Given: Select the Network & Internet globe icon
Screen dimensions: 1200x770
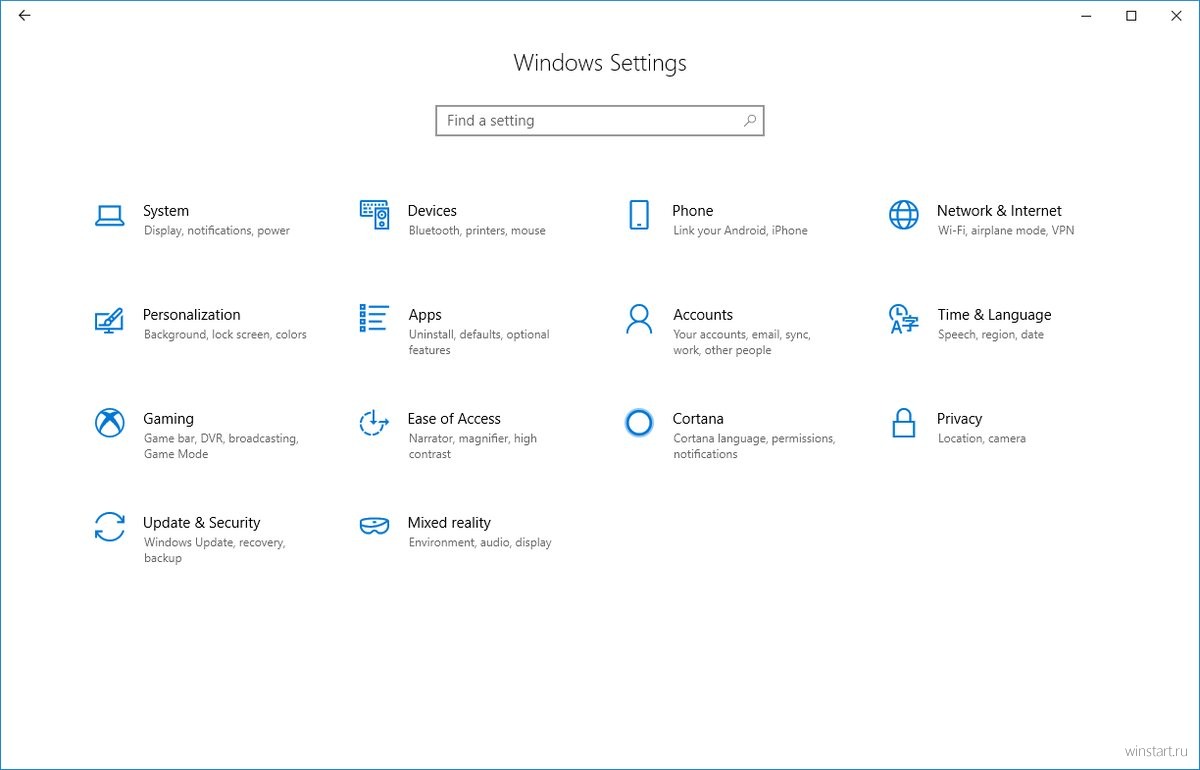Looking at the screenshot, I should click(903, 215).
